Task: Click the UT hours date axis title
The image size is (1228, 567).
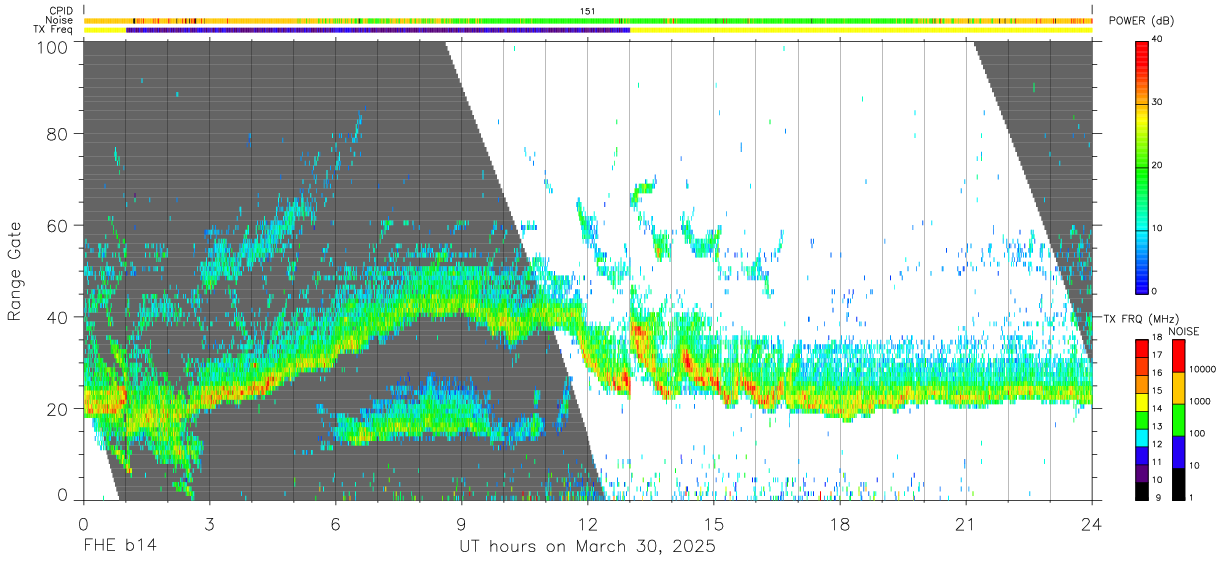Action: tap(587, 547)
